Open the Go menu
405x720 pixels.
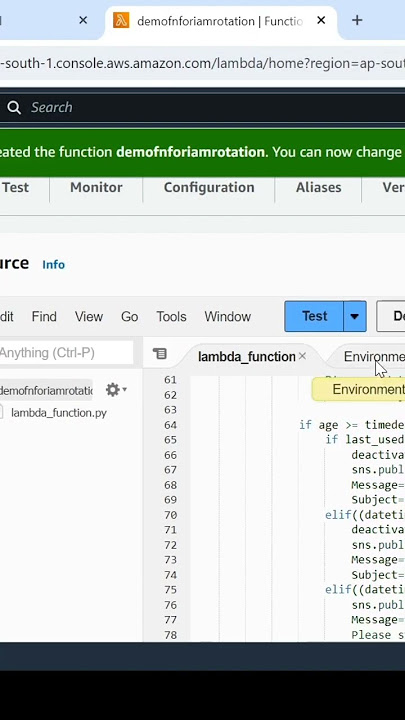click(129, 316)
